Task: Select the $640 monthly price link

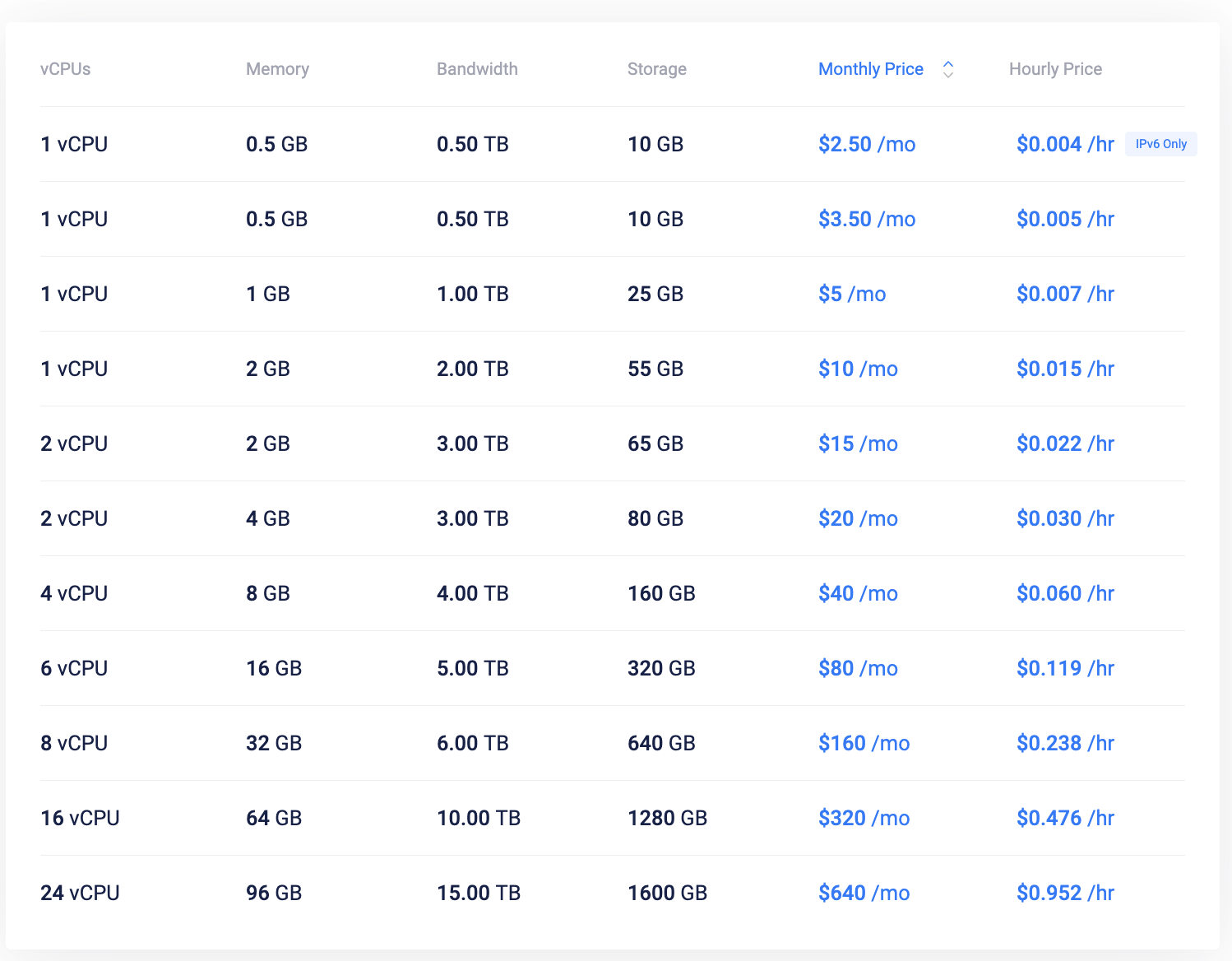Action: tap(864, 893)
